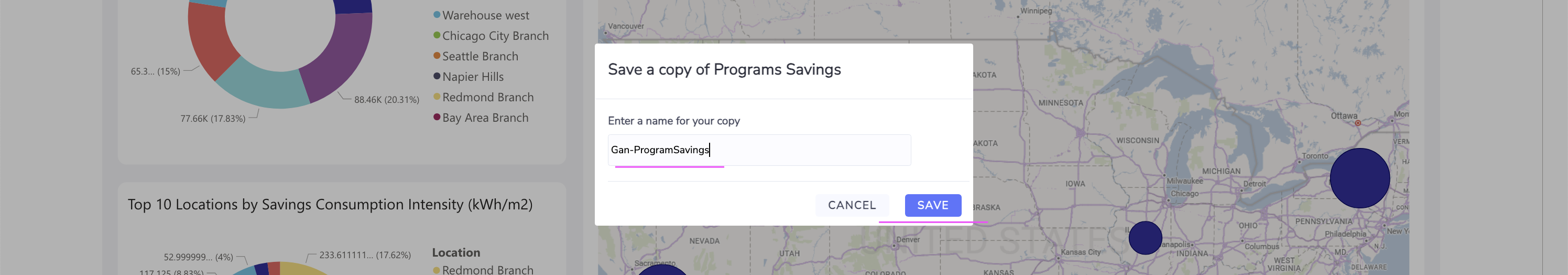Click the Ottawa marker on the map
This screenshot has width=1568, height=275.
point(1357,123)
